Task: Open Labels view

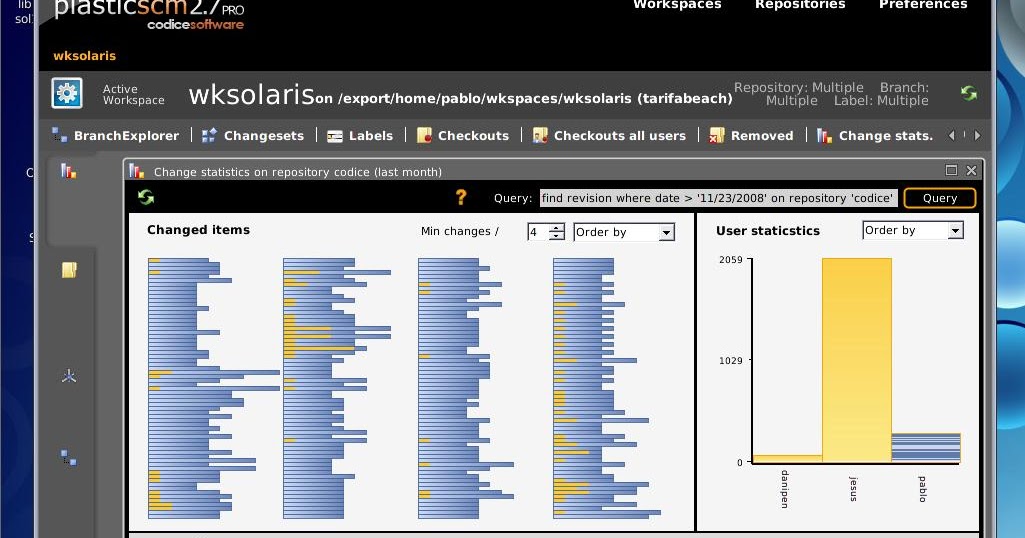Action: coord(360,135)
